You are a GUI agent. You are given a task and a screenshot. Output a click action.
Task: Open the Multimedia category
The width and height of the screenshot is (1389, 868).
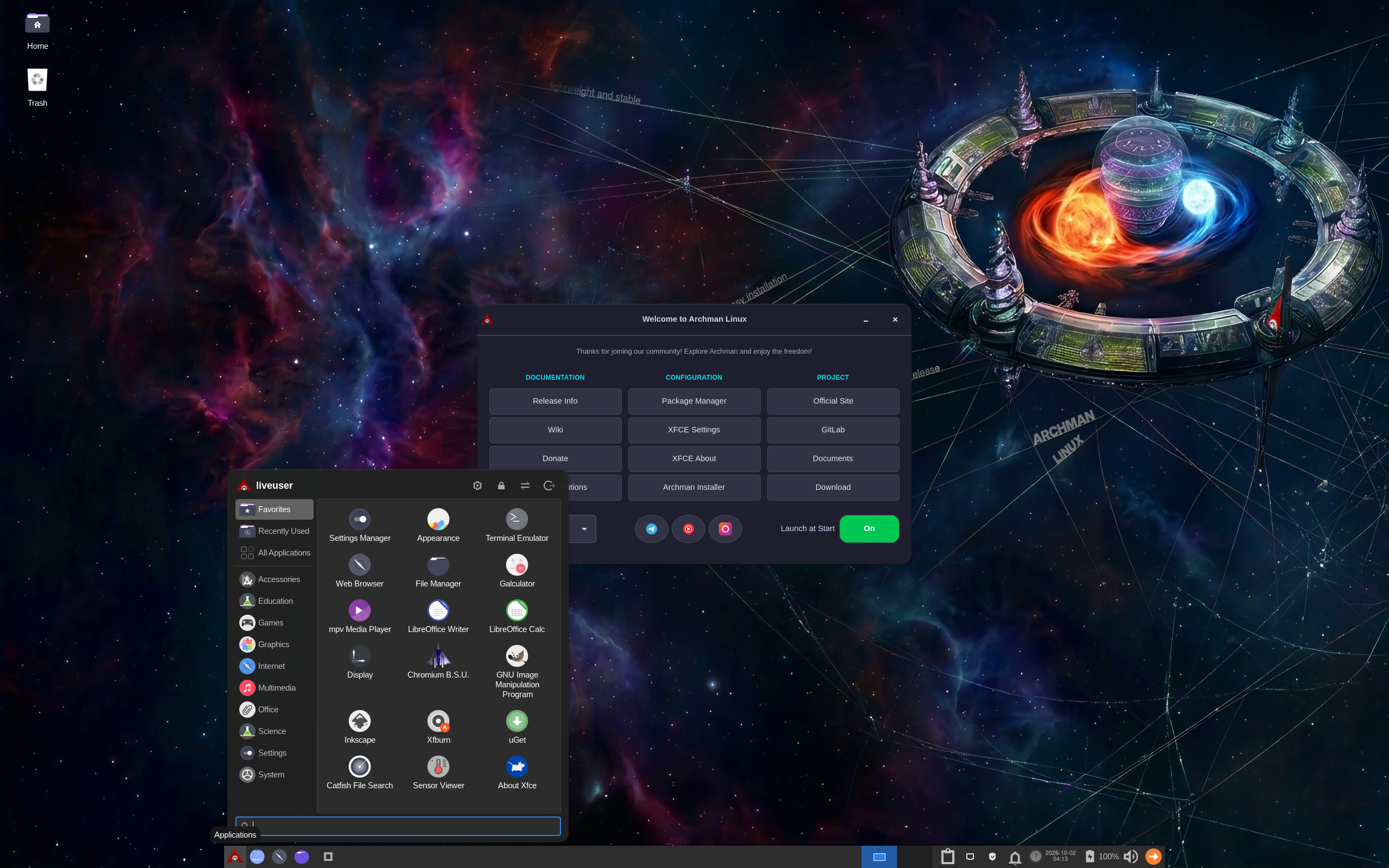[274, 688]
